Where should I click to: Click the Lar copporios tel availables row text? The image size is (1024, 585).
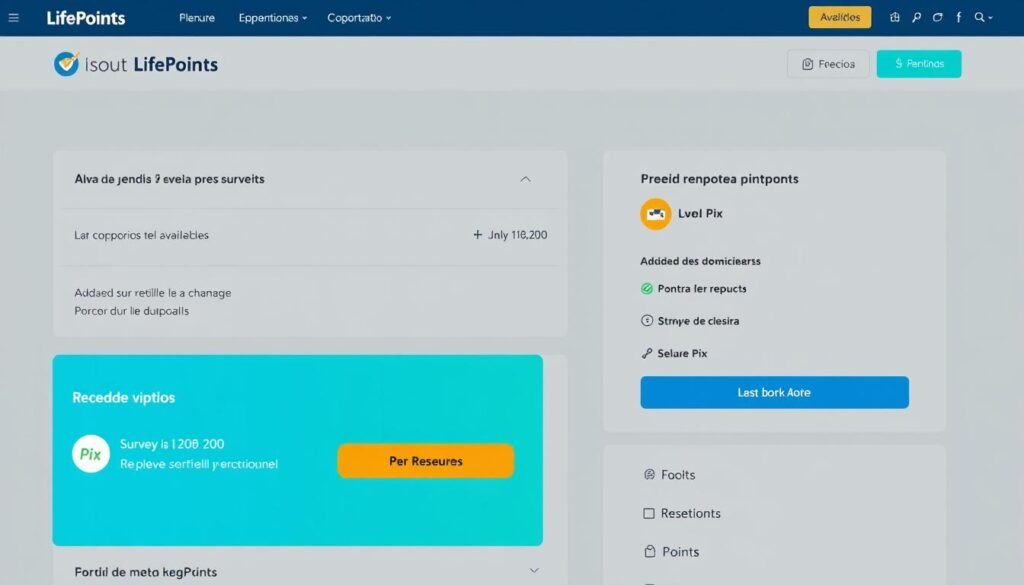click(x=141, y=235)
